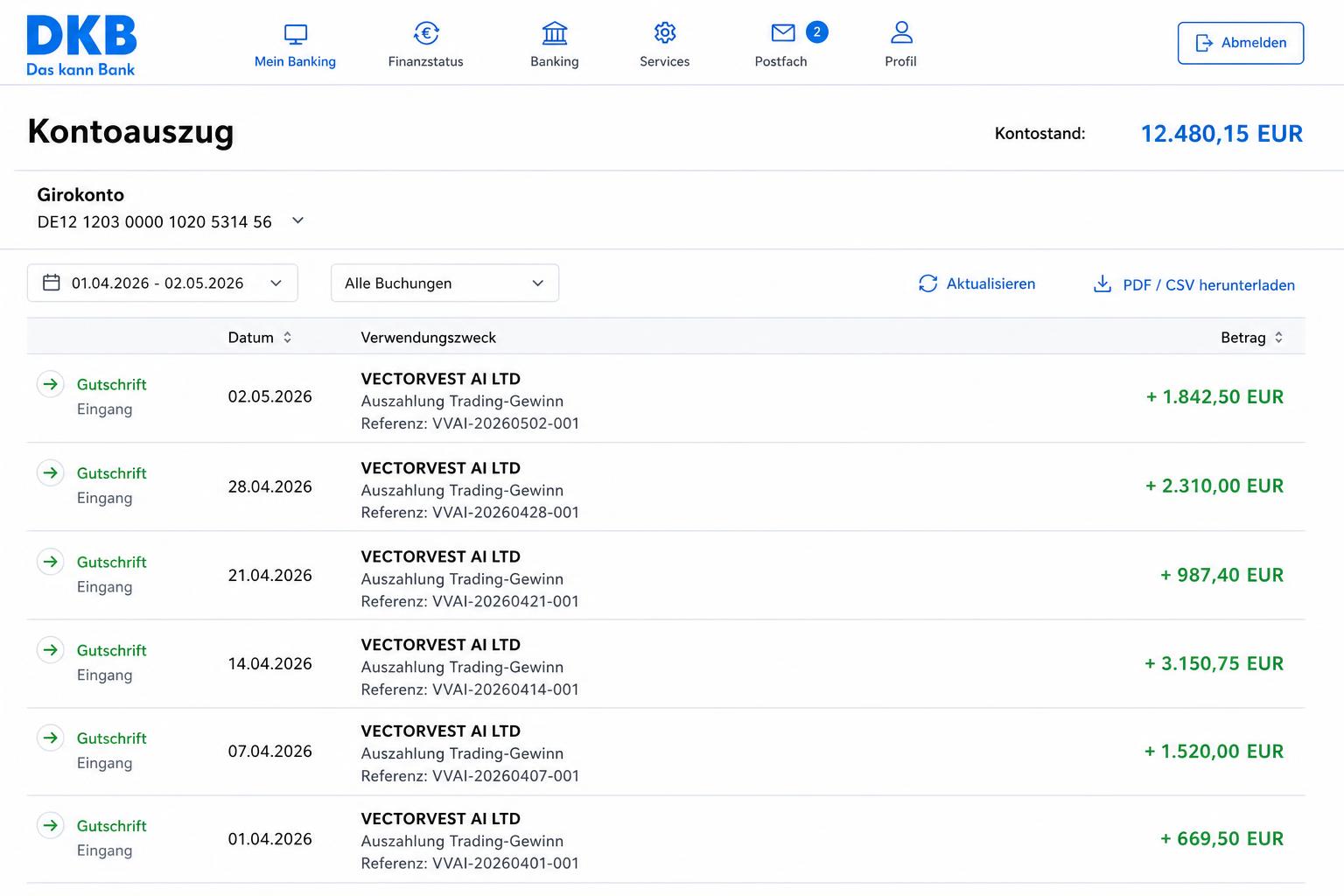Click arrow icon of 21.04.2026 Gutschrift
1344x896 pixels.
coord(51,561)
